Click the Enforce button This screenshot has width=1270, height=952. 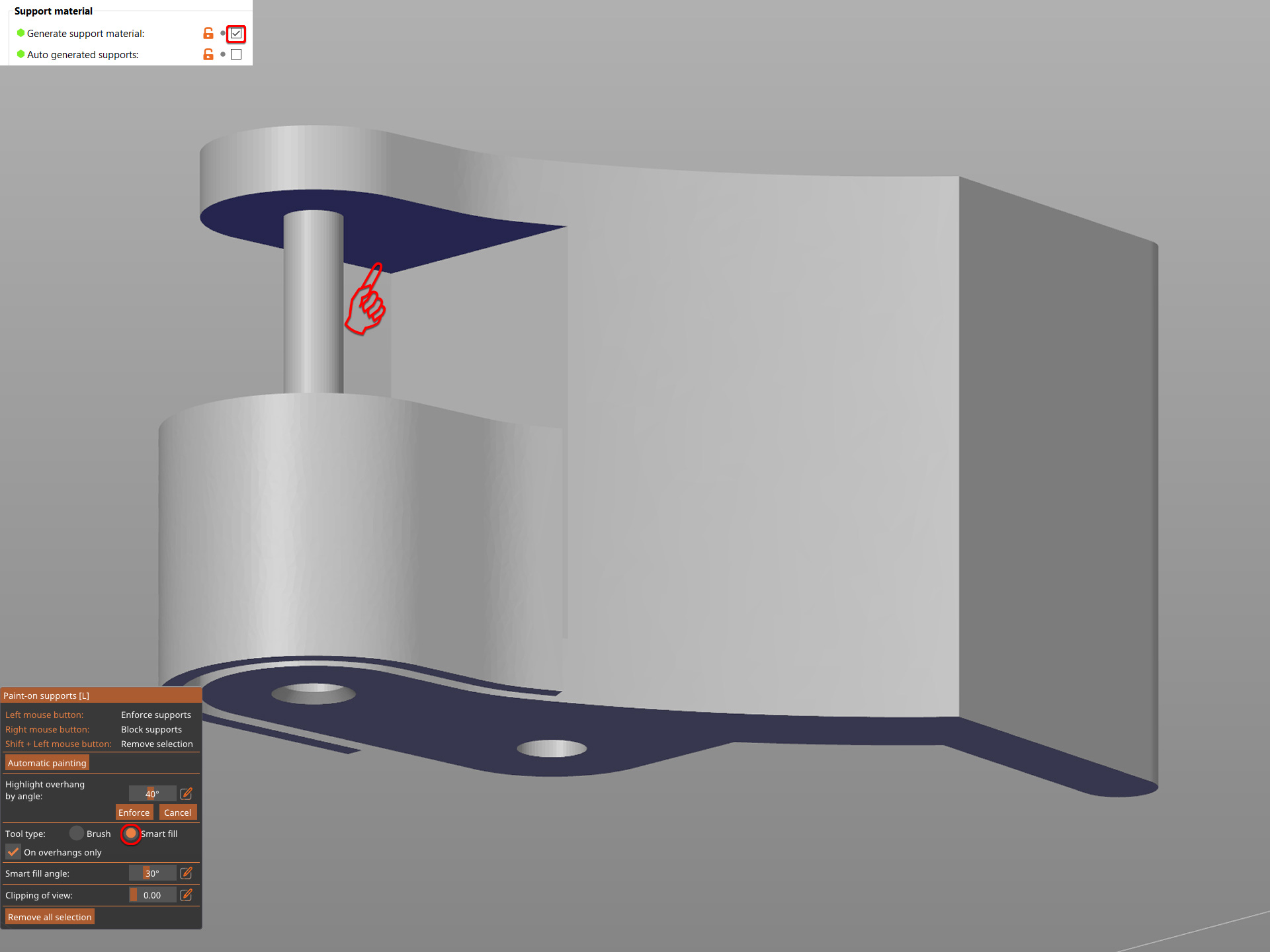tap(134, 813)
